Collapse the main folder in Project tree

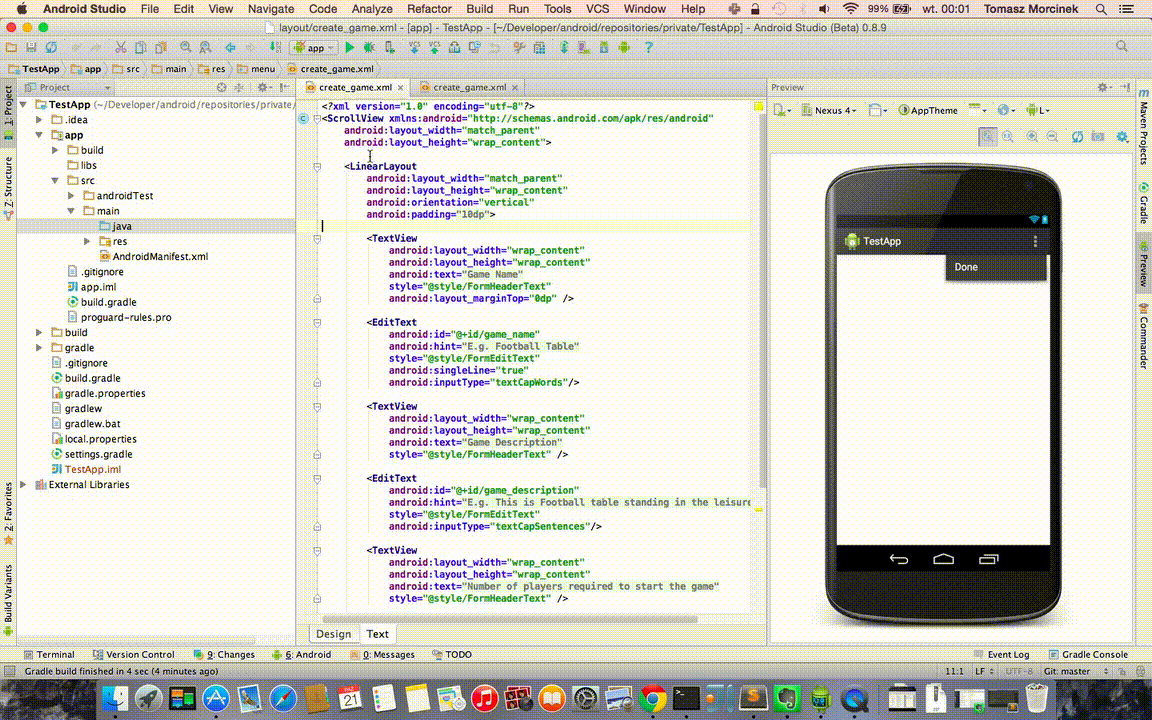[69, 211]
